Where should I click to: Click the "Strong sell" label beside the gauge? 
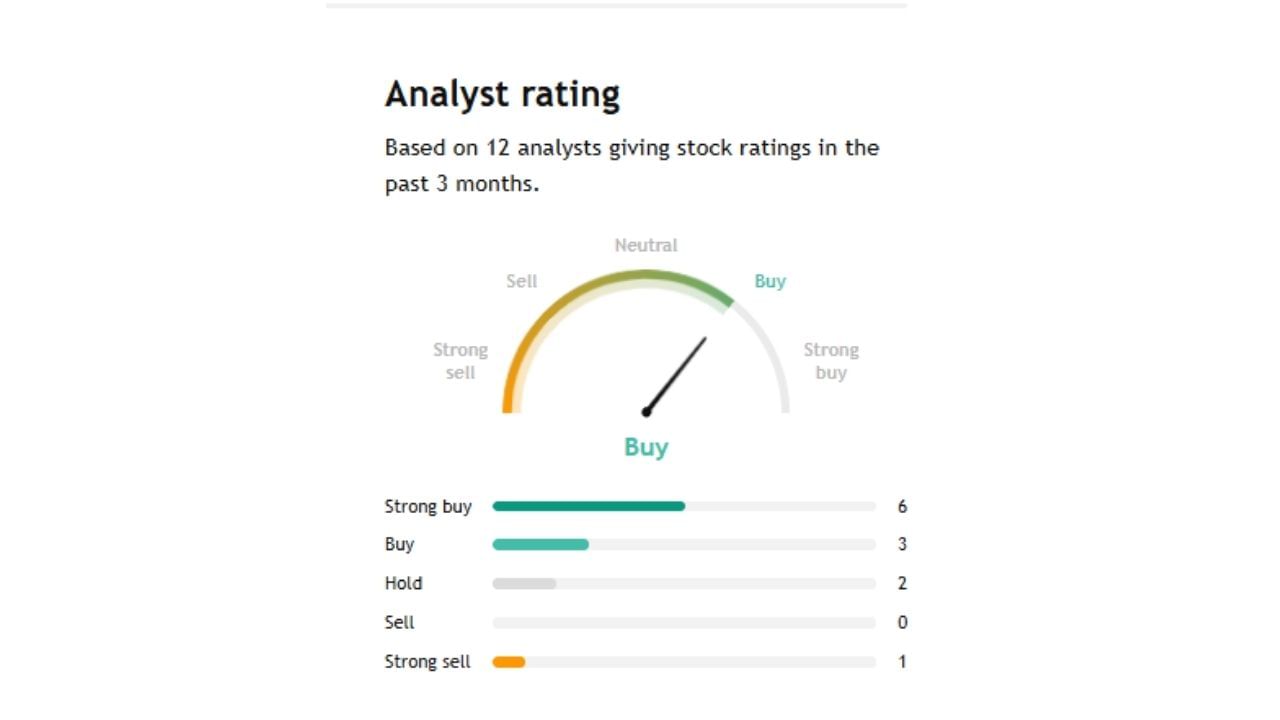(x=460, y=361)
